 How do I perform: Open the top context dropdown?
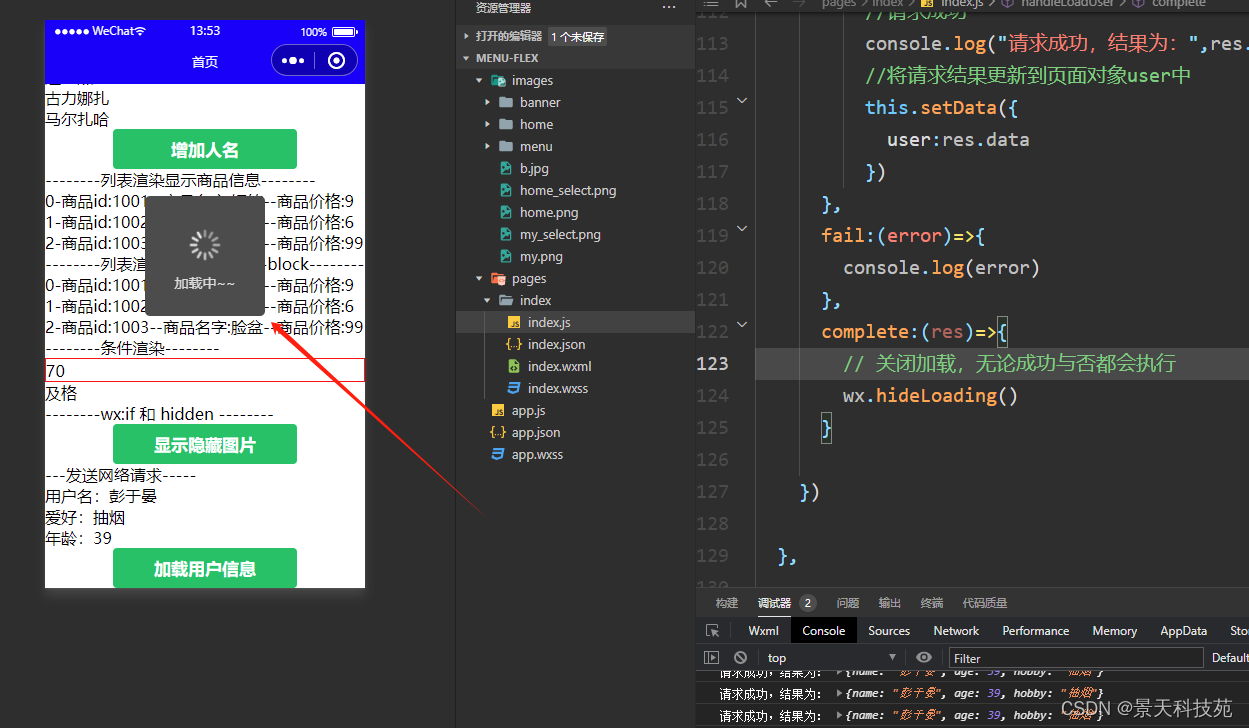click(833, 657)
